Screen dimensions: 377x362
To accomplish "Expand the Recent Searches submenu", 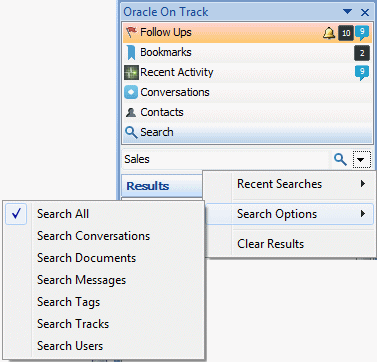I will click(x=289, y=184).
